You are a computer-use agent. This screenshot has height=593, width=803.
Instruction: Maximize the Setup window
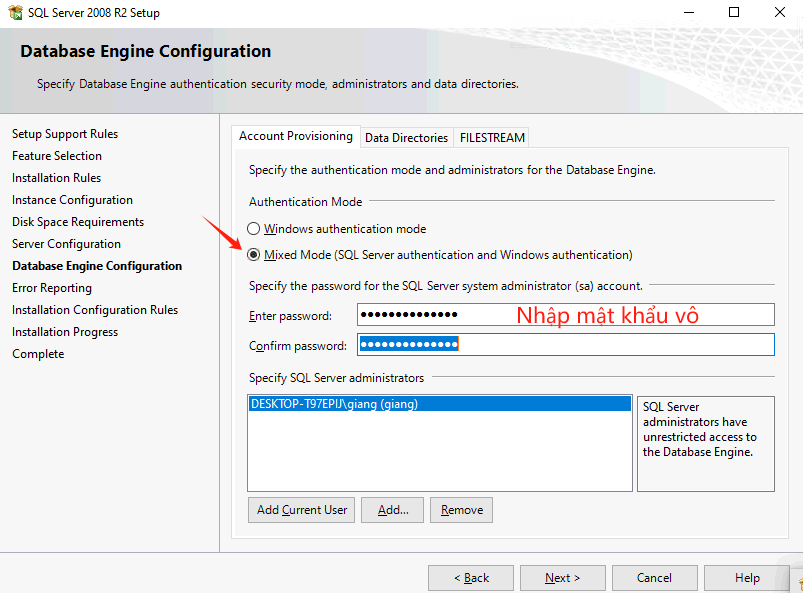pos(734,12)
